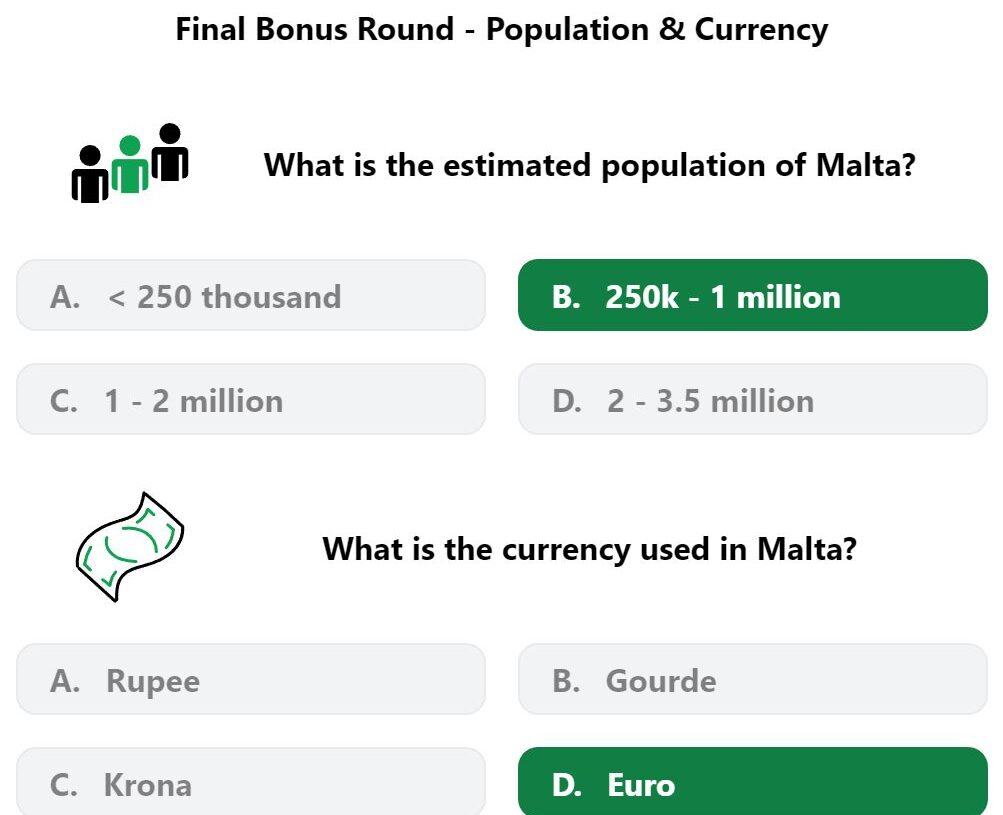Viewport: 1003px width, 815px height.
Task: Pick option C. 1 - 2 million
Action: [251, 399]
